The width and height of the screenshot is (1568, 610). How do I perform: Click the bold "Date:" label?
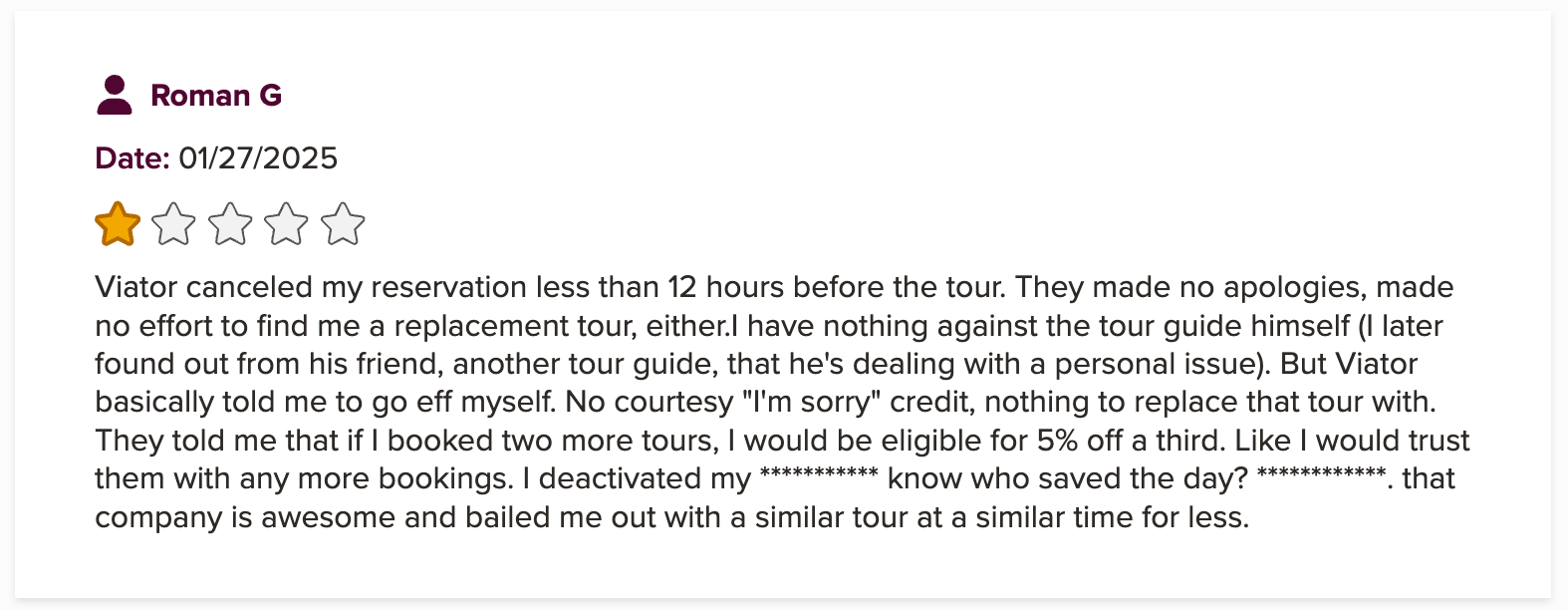tap(132, 158)
